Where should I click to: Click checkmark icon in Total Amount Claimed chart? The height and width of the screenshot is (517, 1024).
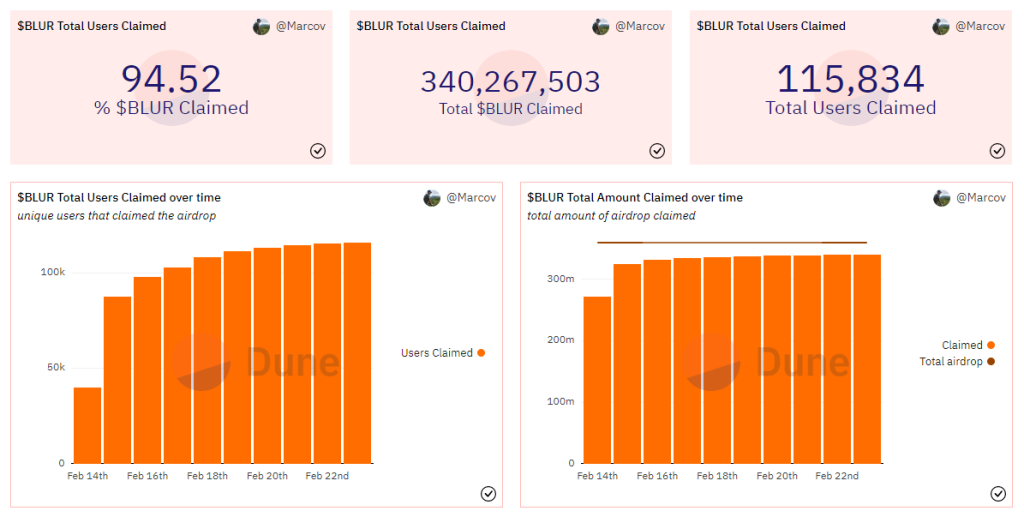998,494
